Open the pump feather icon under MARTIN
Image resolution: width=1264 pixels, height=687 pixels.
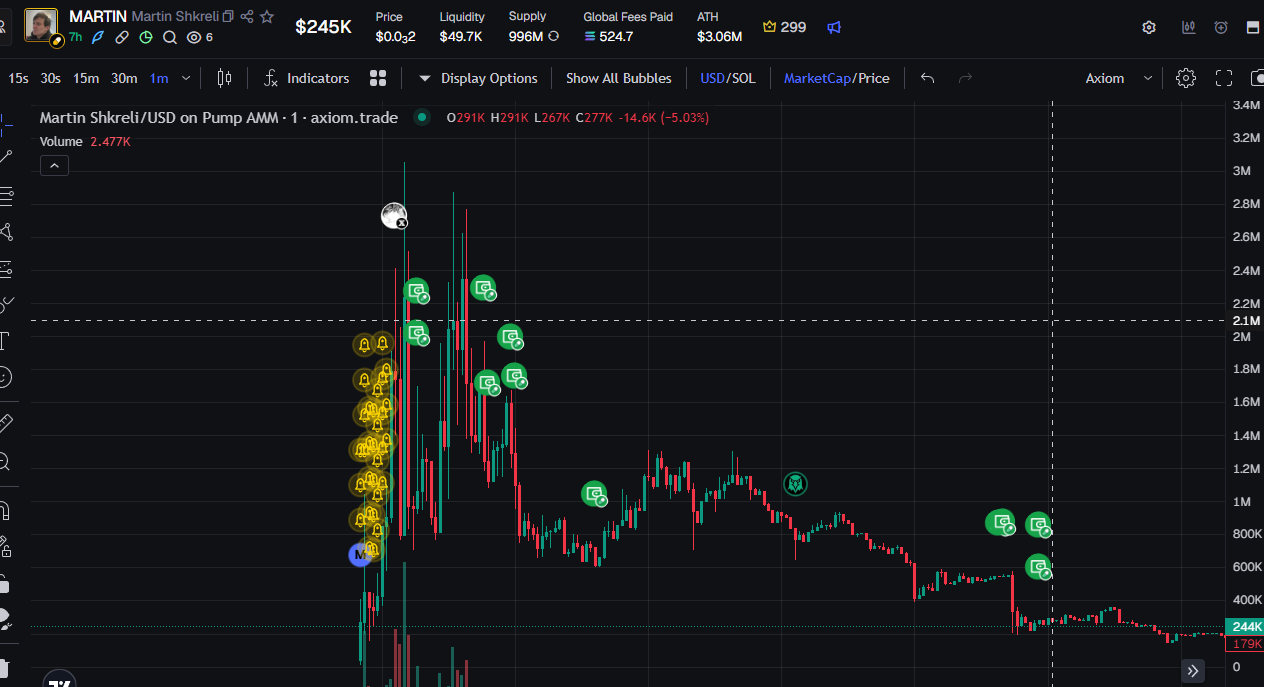pos(98,37)
